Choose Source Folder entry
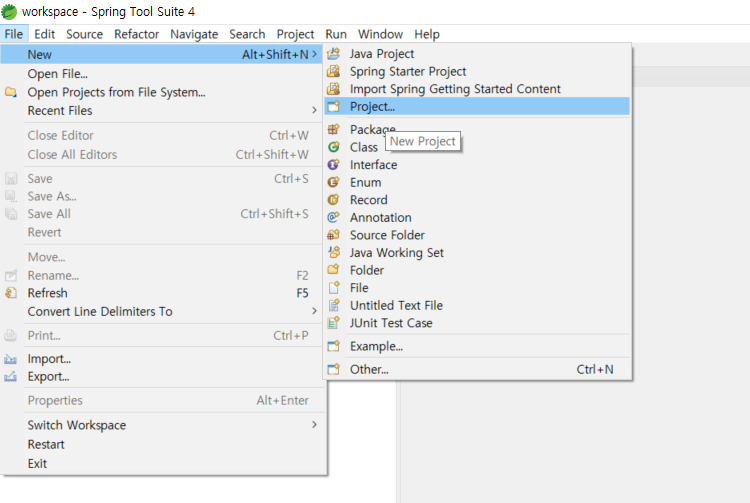Viewport: 750px width, 503px height. (x=477, y=235)
